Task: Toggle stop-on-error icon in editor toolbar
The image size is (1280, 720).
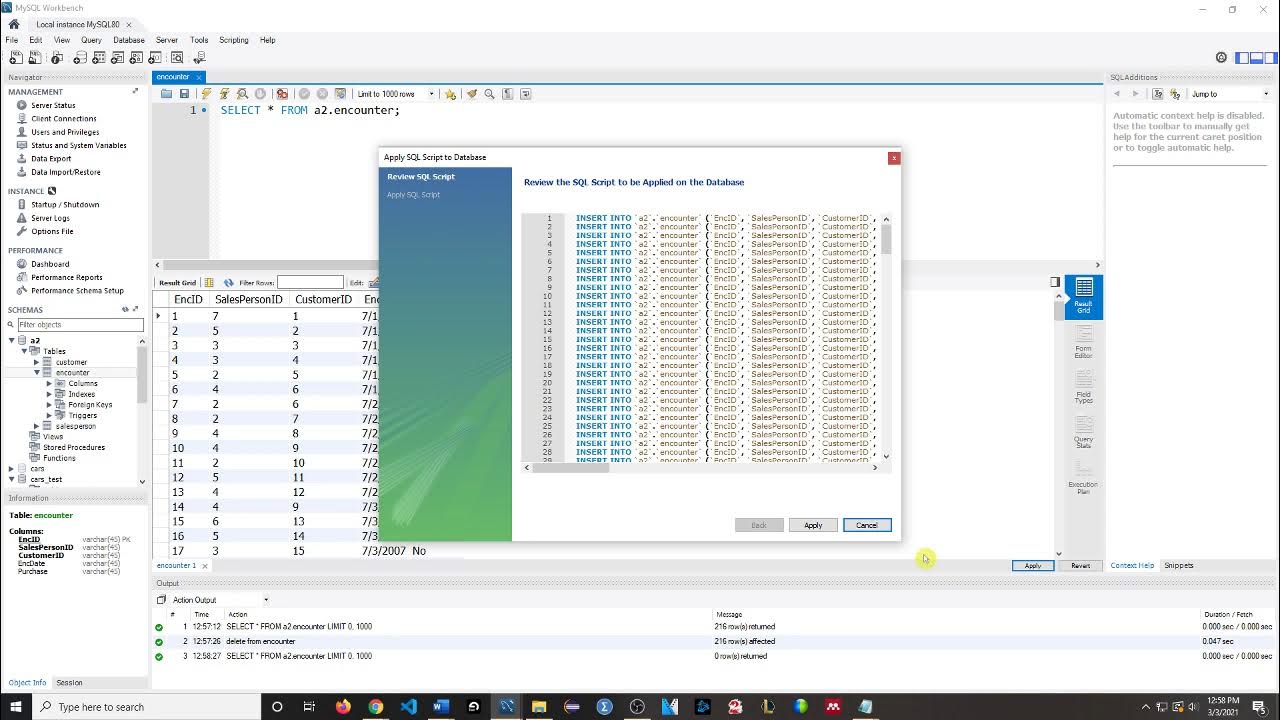Action: [x=282, y=94]
